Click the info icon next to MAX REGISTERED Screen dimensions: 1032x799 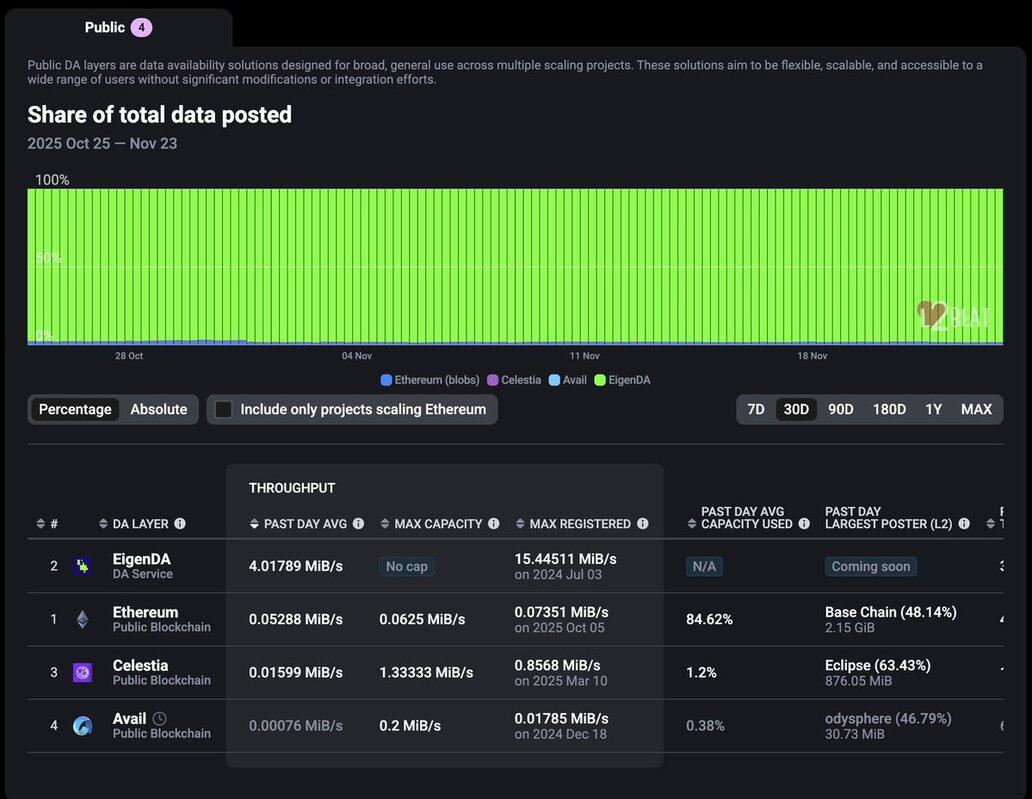tap(642, 524)
